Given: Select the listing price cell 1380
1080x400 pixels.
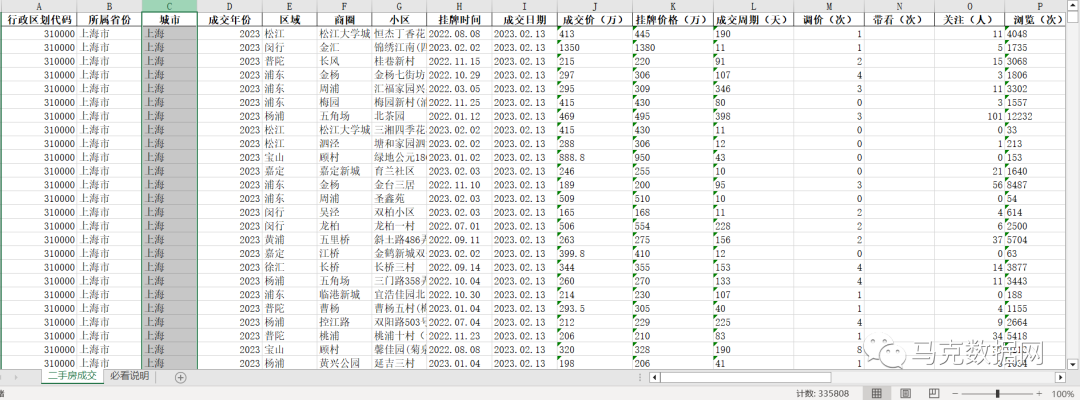Looking at the screenshot, I should (x=673, y=48).
